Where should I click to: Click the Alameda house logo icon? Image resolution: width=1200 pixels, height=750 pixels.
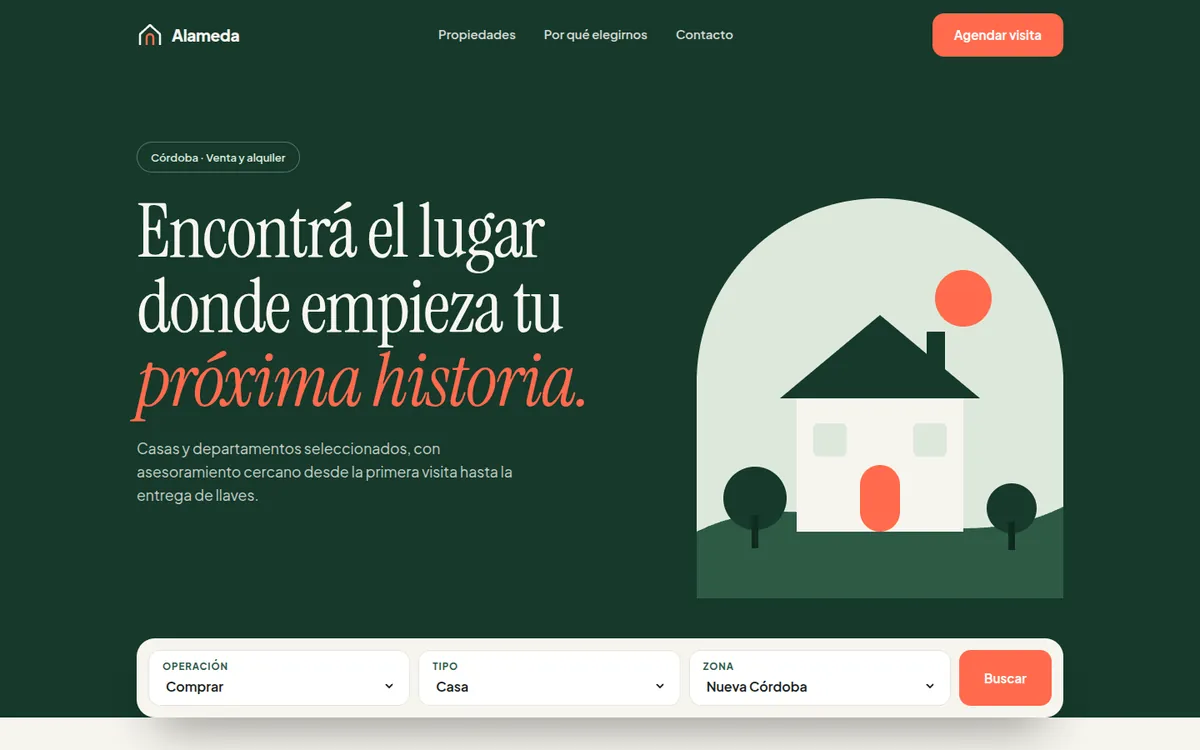click(x=149, y=35)
